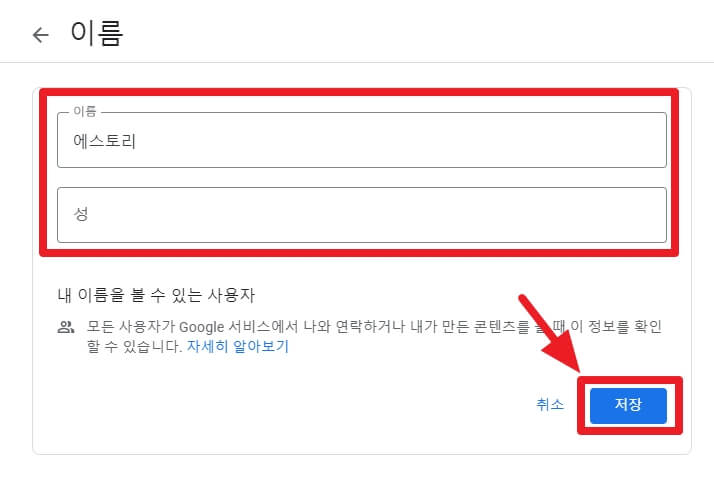Click the people icon beside visibility description
714x484 pixels.
(x=66, y=327)
